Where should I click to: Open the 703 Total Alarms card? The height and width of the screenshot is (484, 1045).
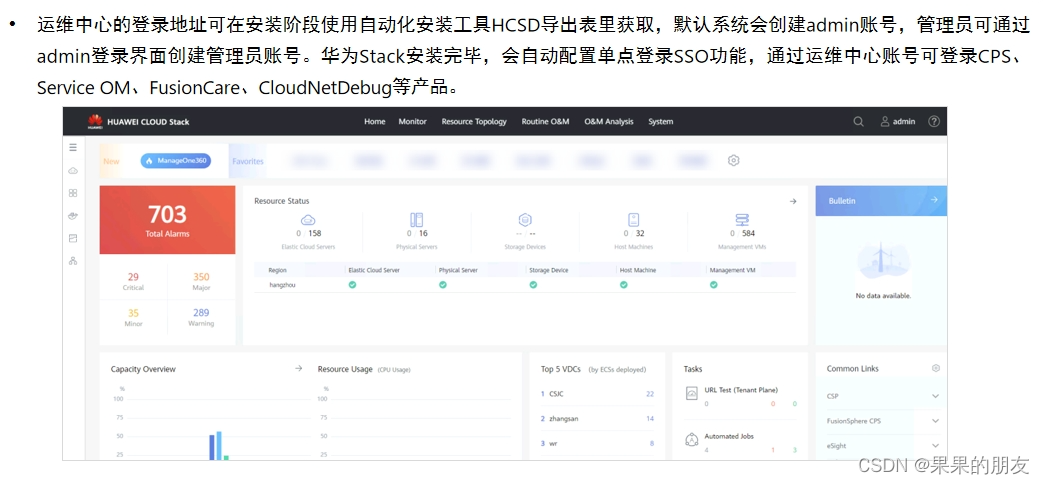167,220
